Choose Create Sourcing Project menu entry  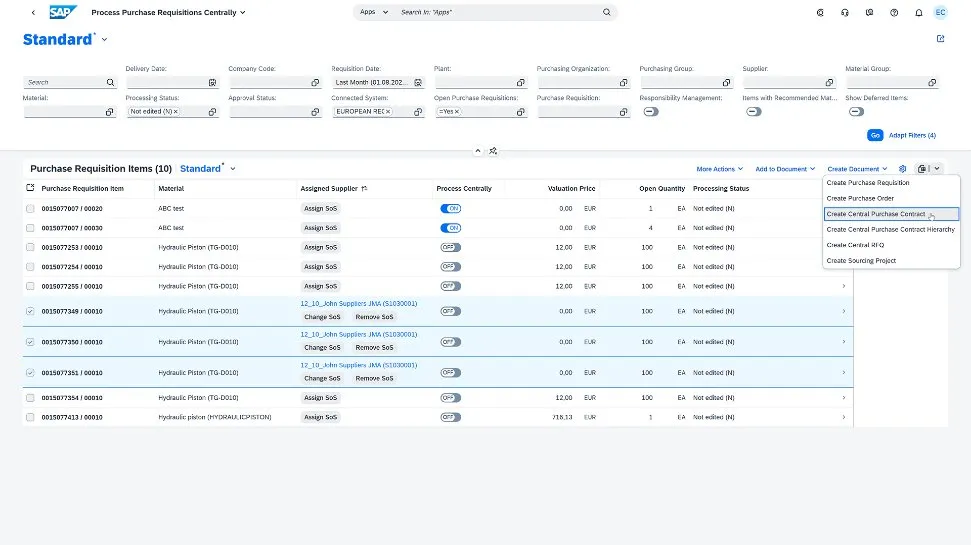click(861, 261)
